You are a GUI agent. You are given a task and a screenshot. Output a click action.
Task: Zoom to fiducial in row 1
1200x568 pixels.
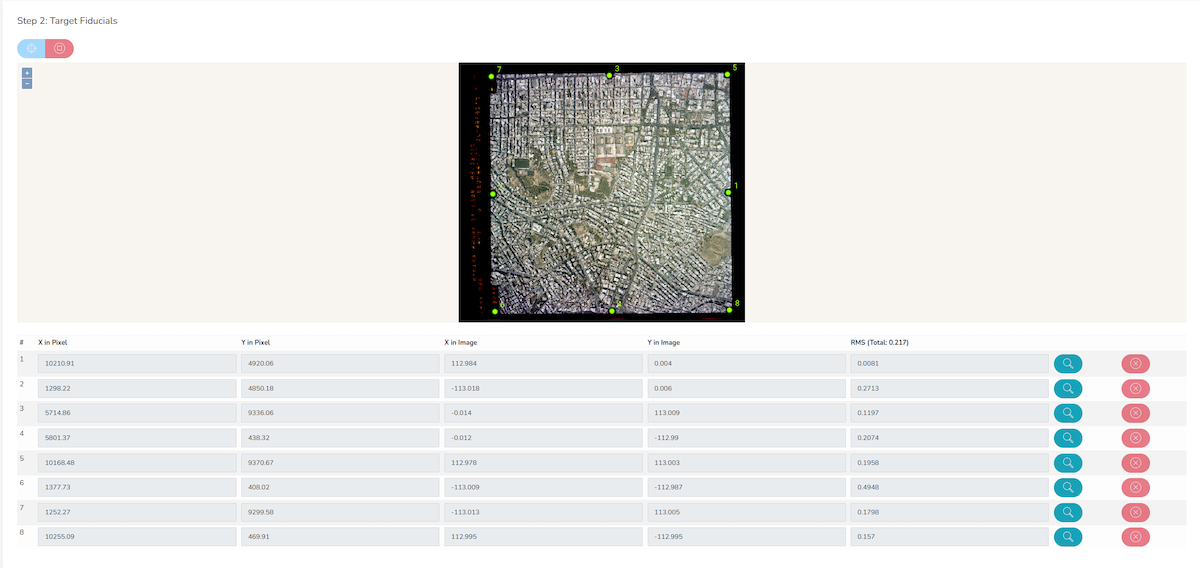click(x=1067, y=363)
